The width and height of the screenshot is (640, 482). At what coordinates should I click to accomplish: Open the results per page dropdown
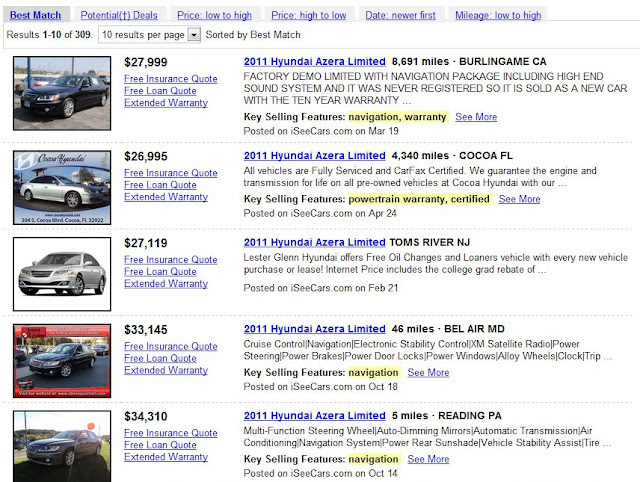point(149,35)
